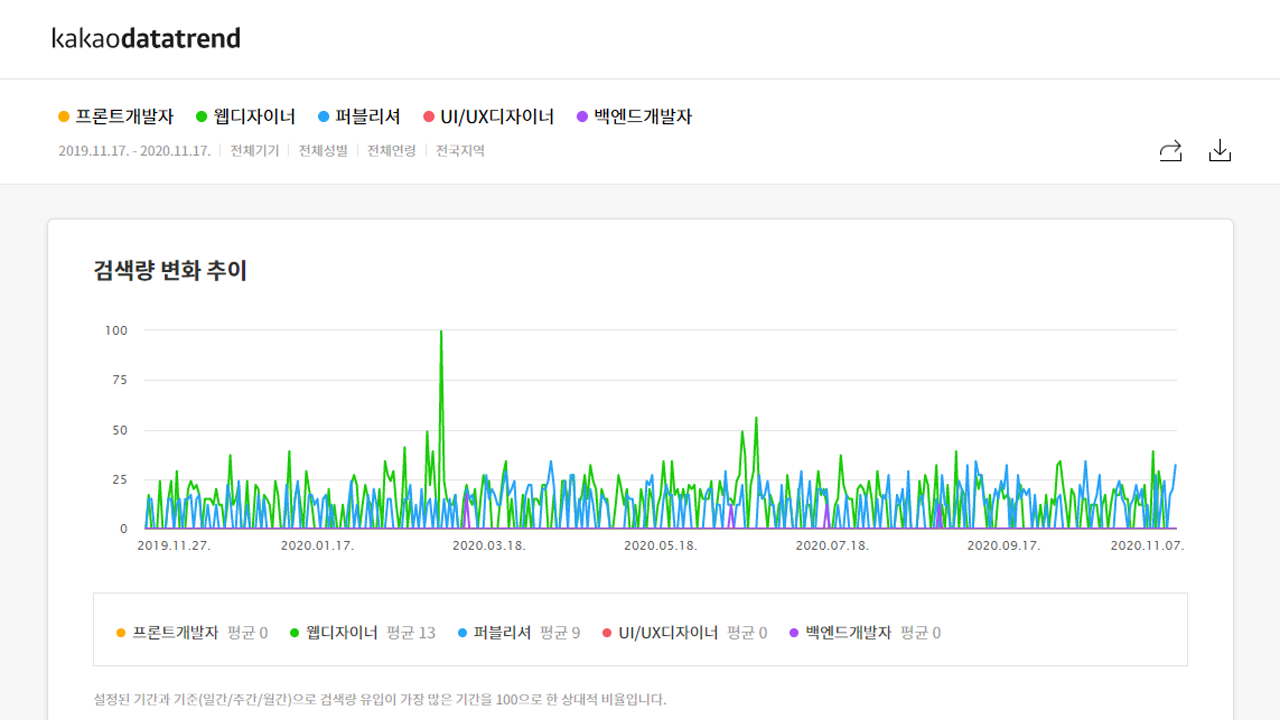
Task: Click the yellow dot beside 프론트개발자
Action: pos(62,116)
